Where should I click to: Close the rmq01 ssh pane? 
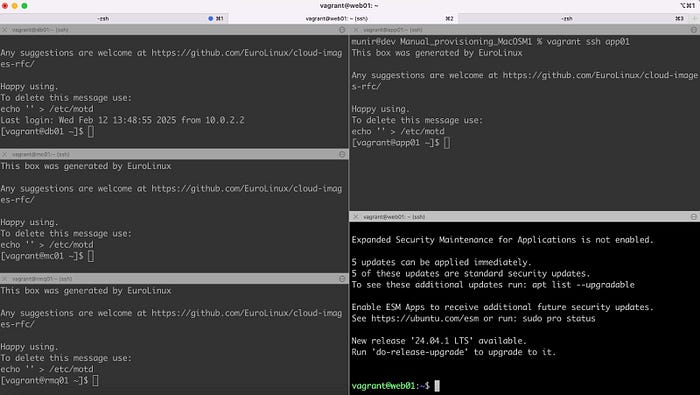[4, 279]
